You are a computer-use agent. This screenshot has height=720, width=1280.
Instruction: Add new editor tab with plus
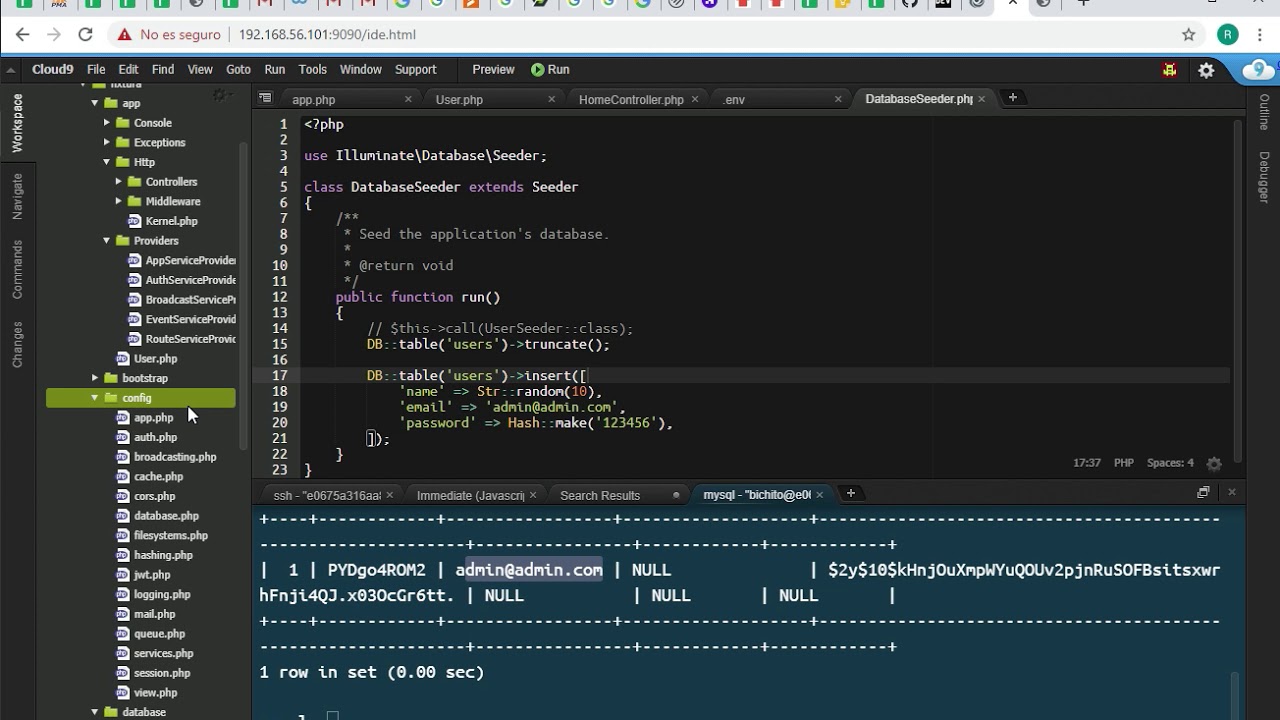click(x=1012, y=98)
